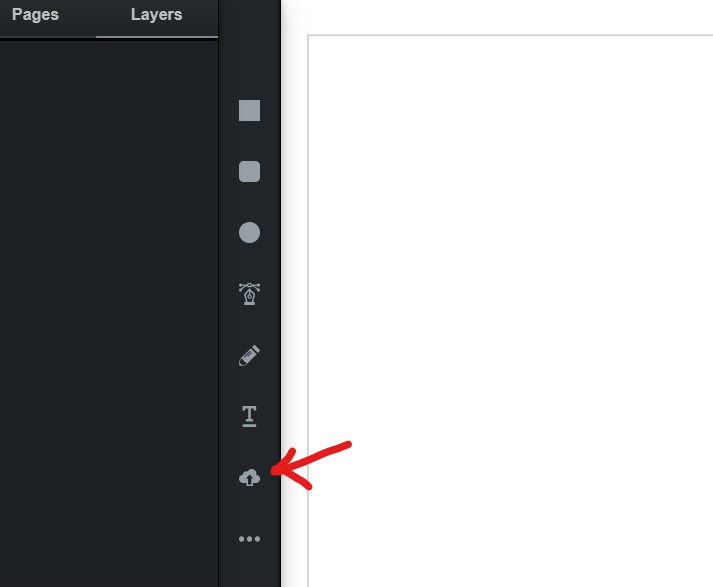Screen dimensions: 713x587
Task: Show more tools via three-dots icon
Action: click(x=249, y=539)
